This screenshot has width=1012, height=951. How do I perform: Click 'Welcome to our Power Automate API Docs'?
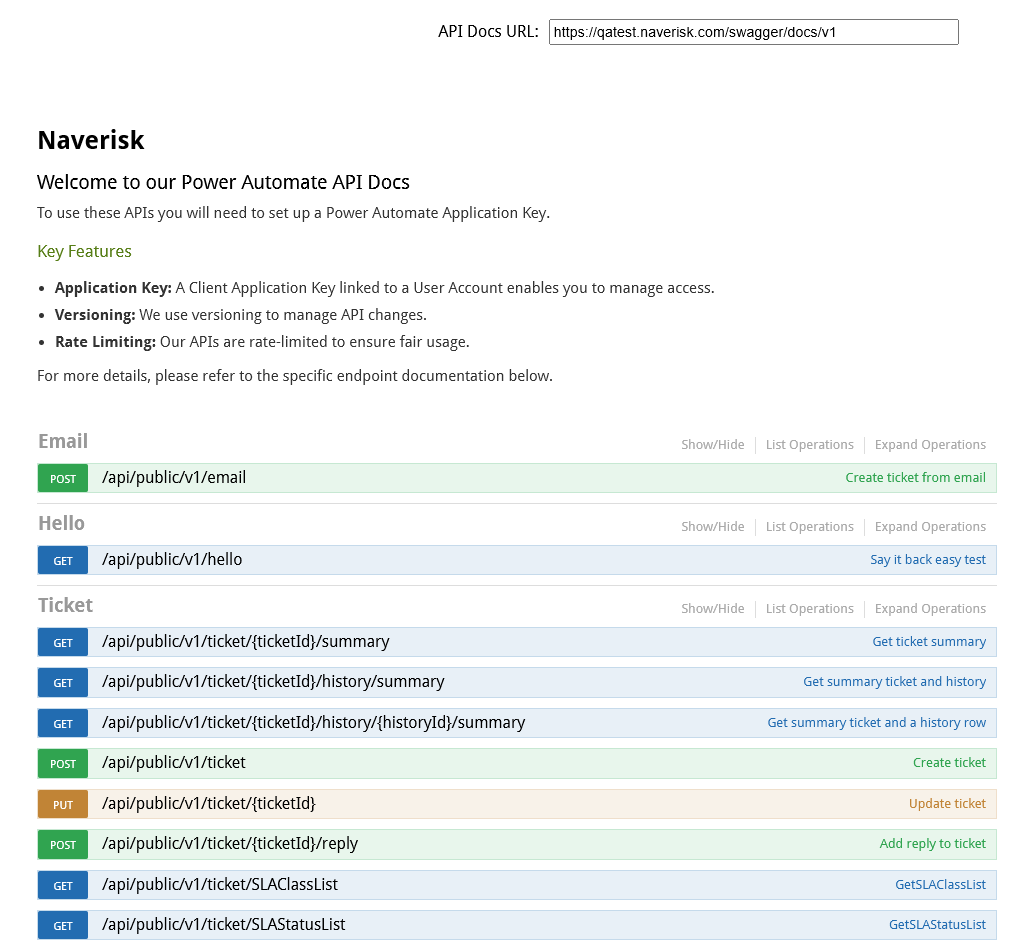click(223, 182)
